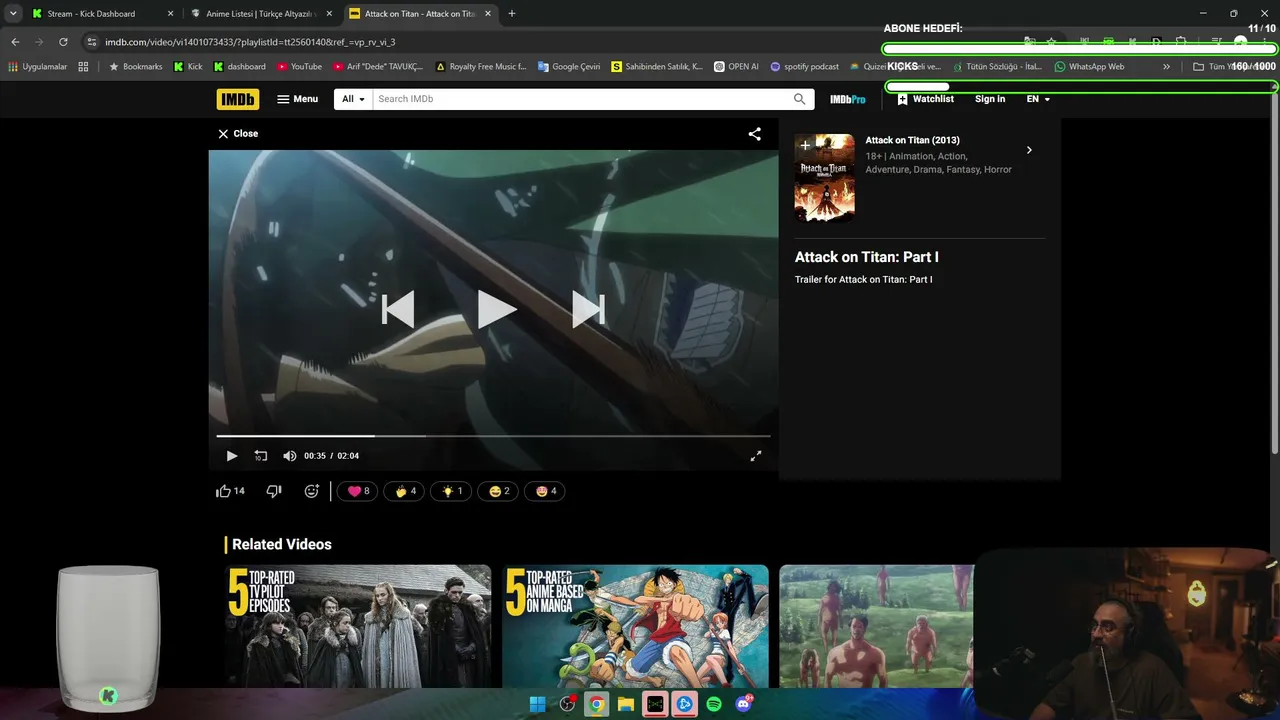Enter fullscreen mode
1280x720 pixels.
coord(756,456)
